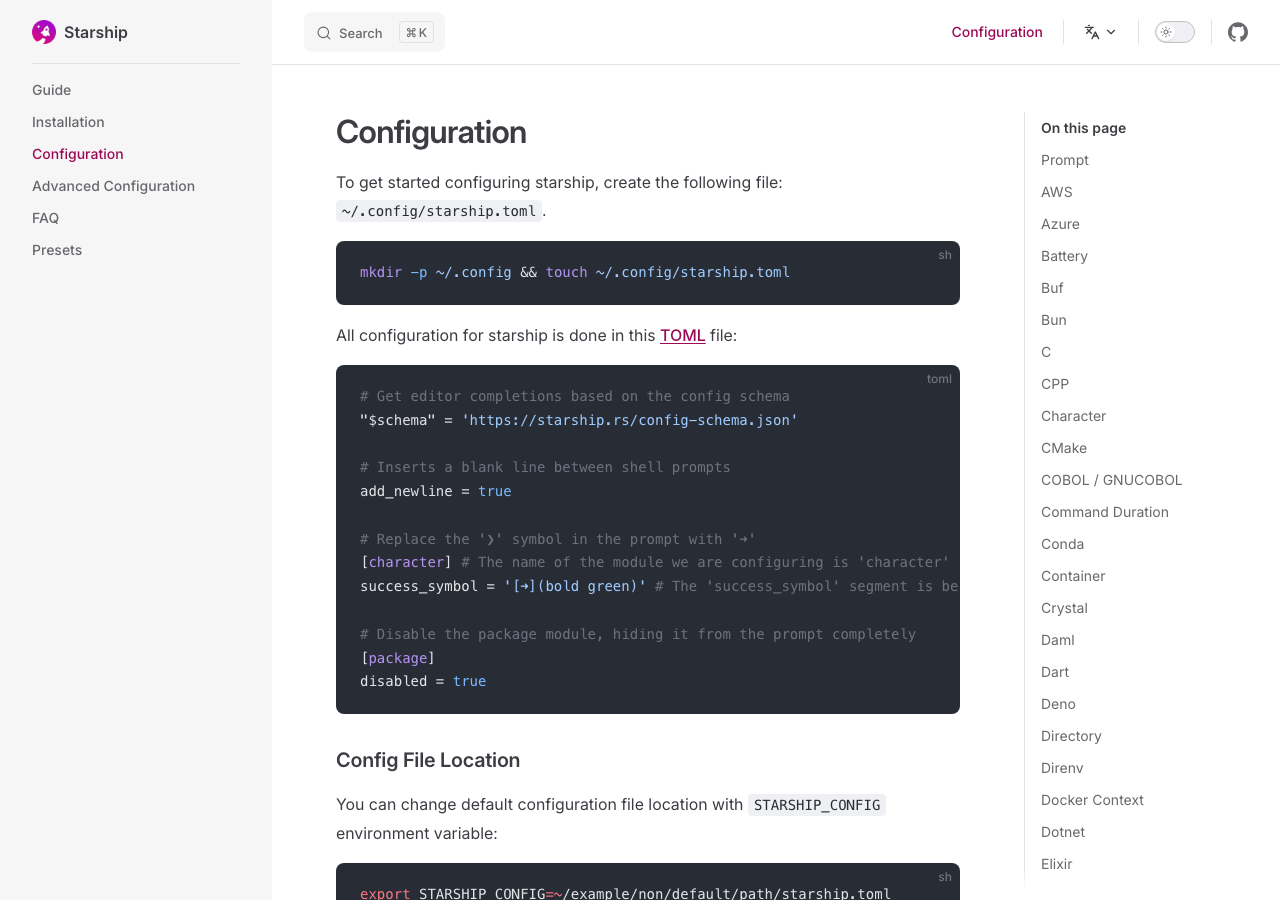
Task: Jump to Elixir section in outline
Action: pos(1057,864)
